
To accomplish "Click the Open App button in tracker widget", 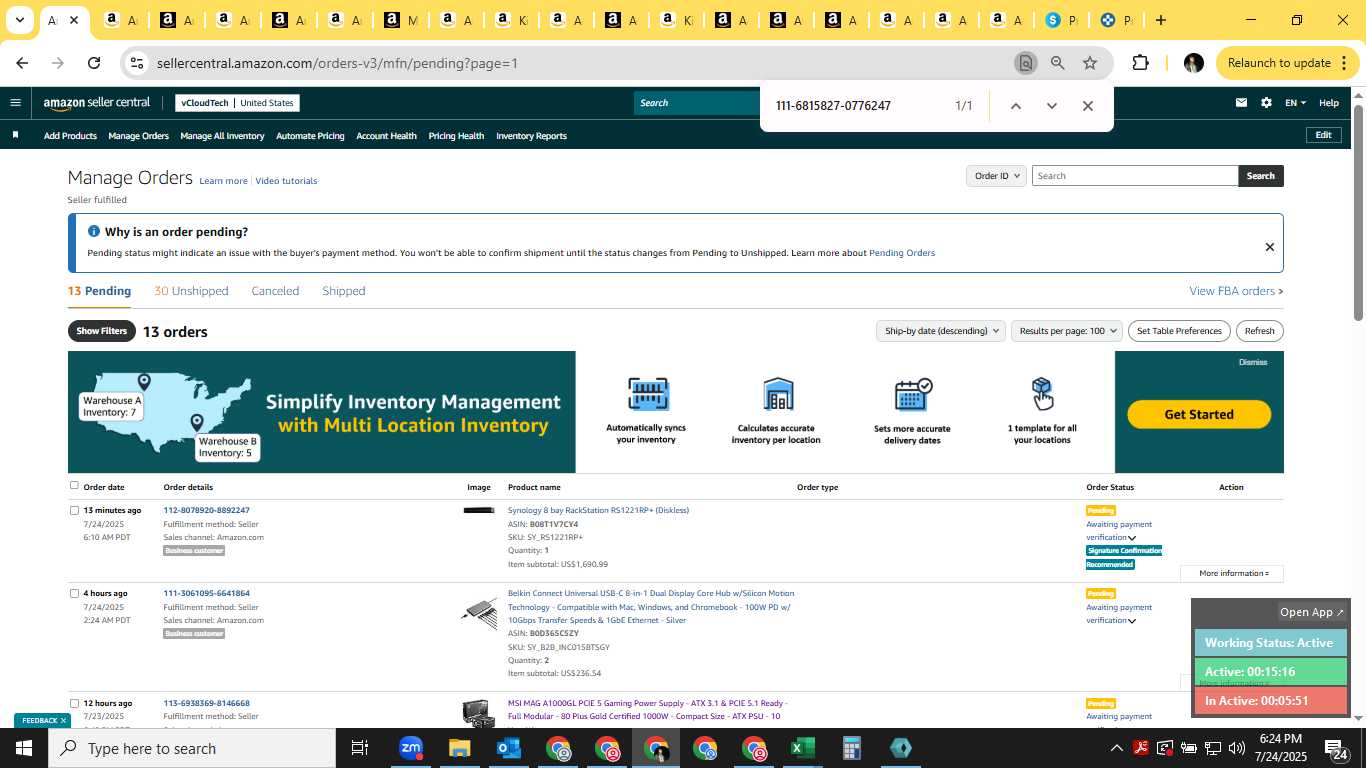I will pos(1312,612).
